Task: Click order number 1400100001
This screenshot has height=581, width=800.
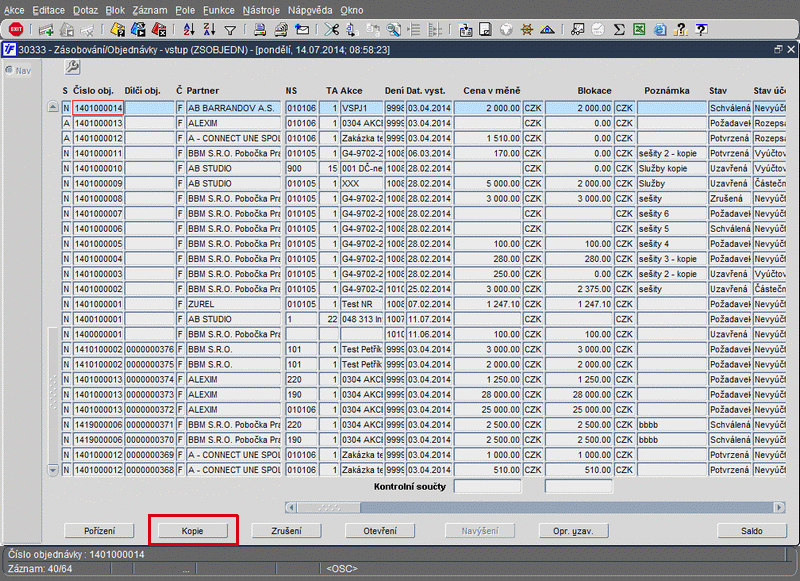Action: (98, 319)
